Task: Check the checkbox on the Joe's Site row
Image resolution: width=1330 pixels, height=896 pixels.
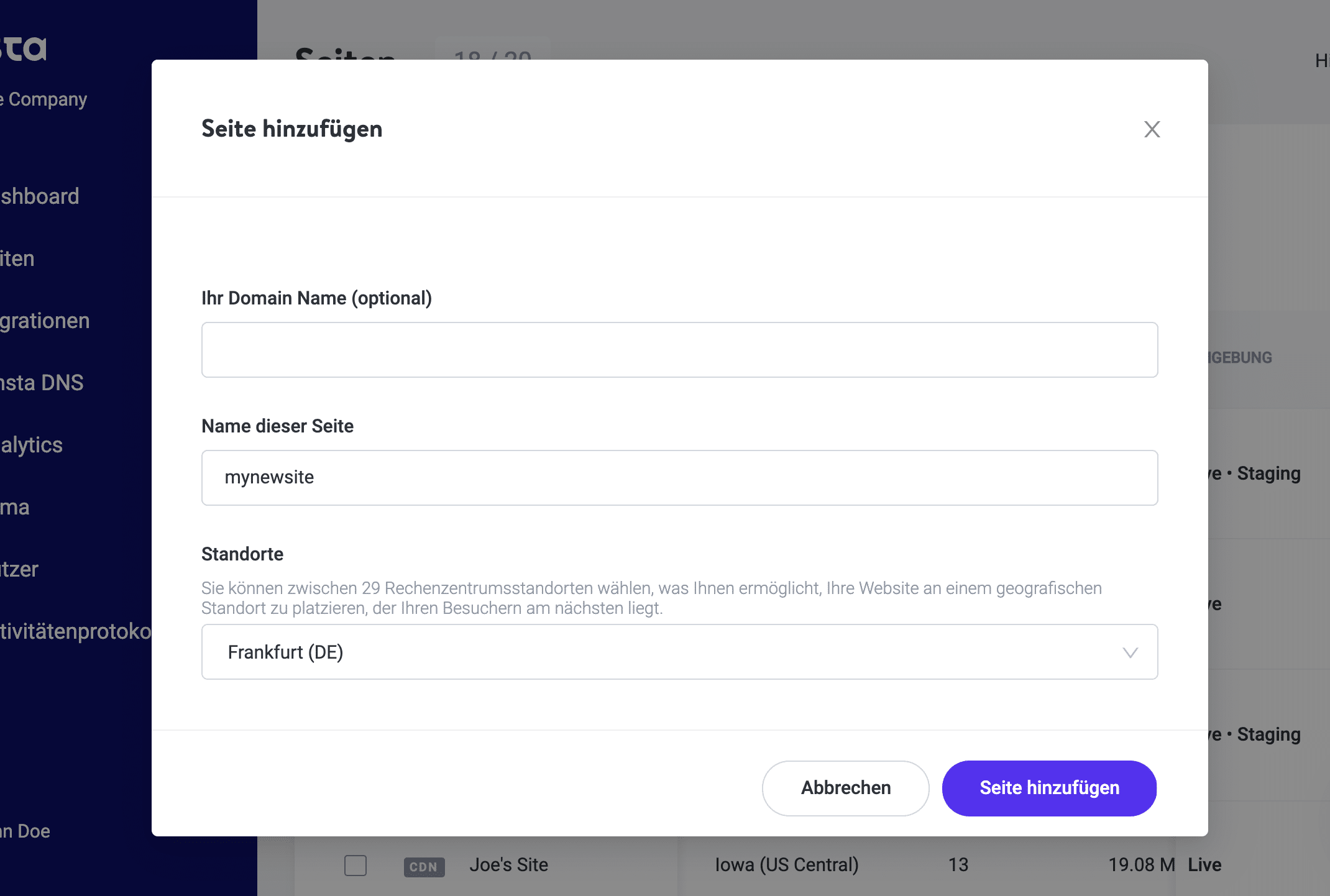Action: (355, 865)
